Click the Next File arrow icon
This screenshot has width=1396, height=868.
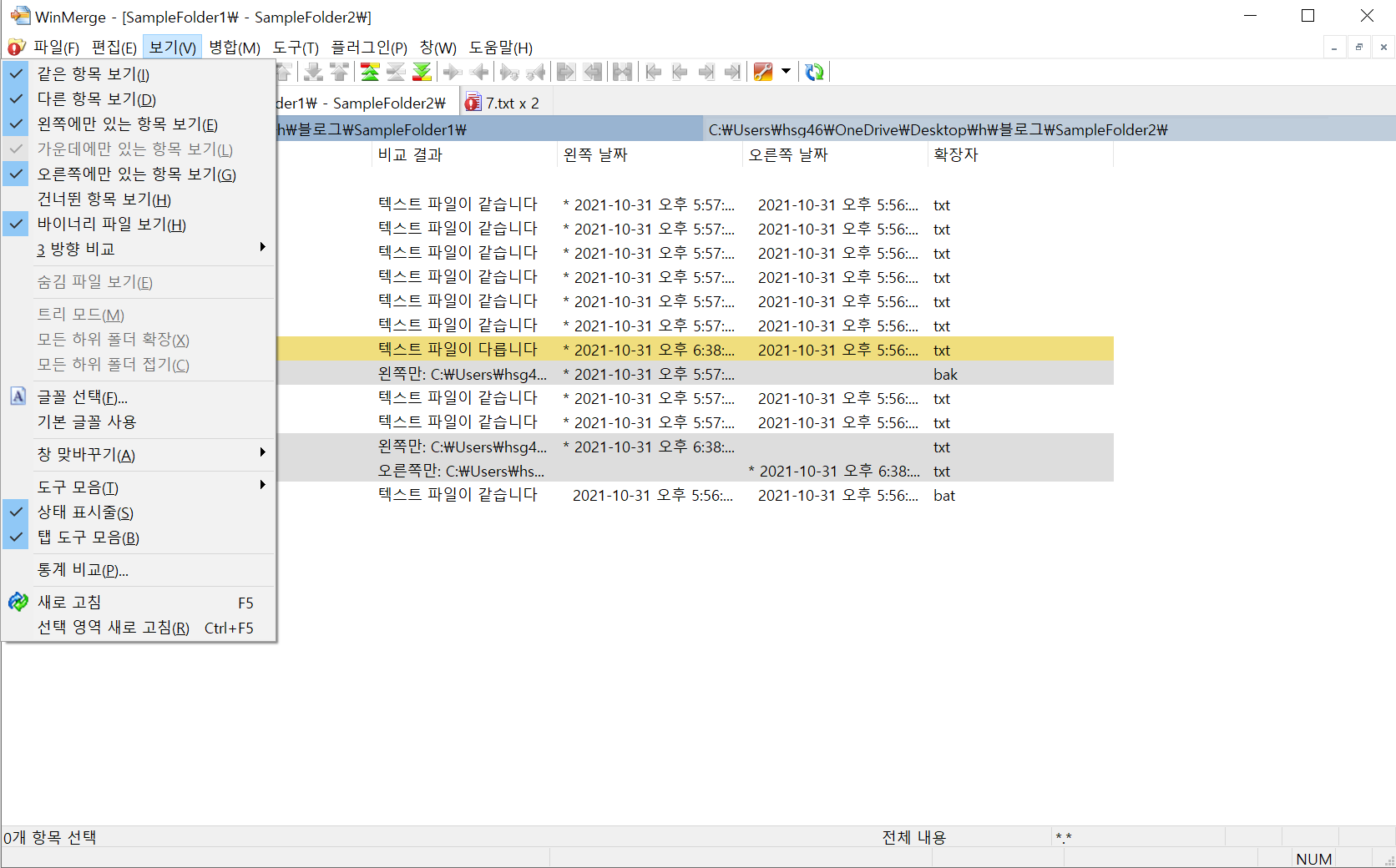point(706,72)
